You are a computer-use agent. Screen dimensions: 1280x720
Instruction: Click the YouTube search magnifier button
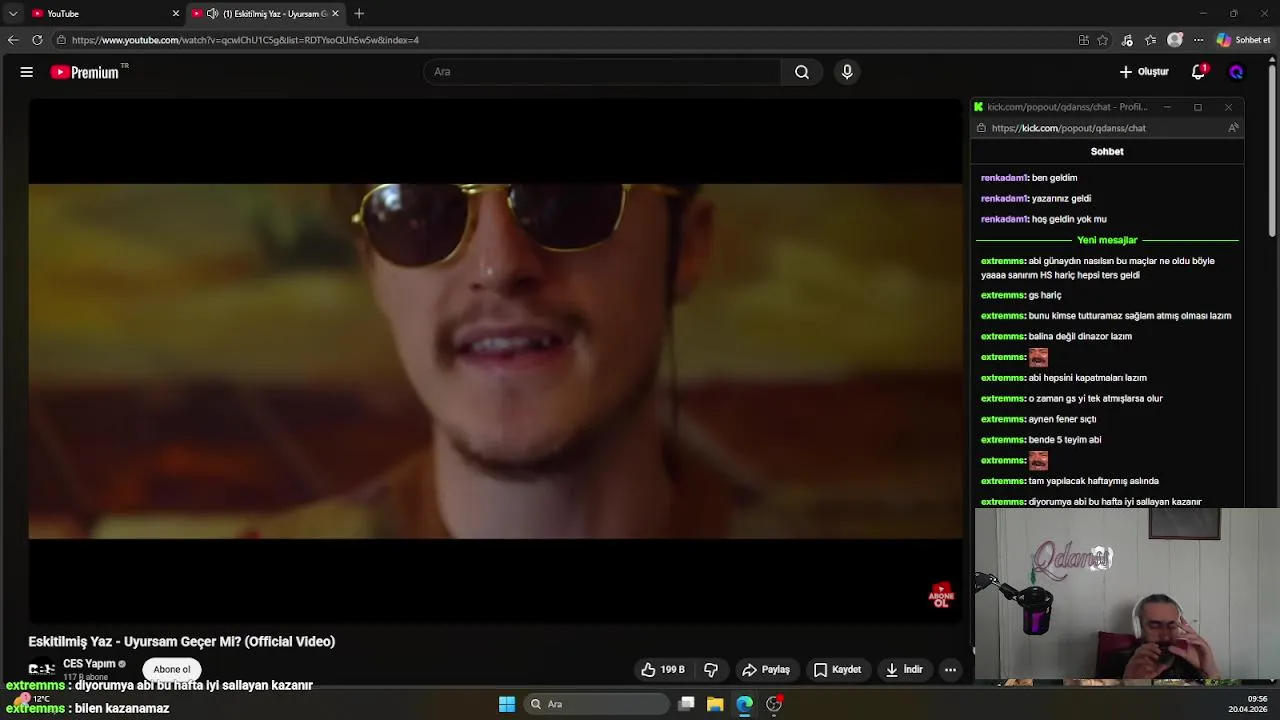point(802,72)
